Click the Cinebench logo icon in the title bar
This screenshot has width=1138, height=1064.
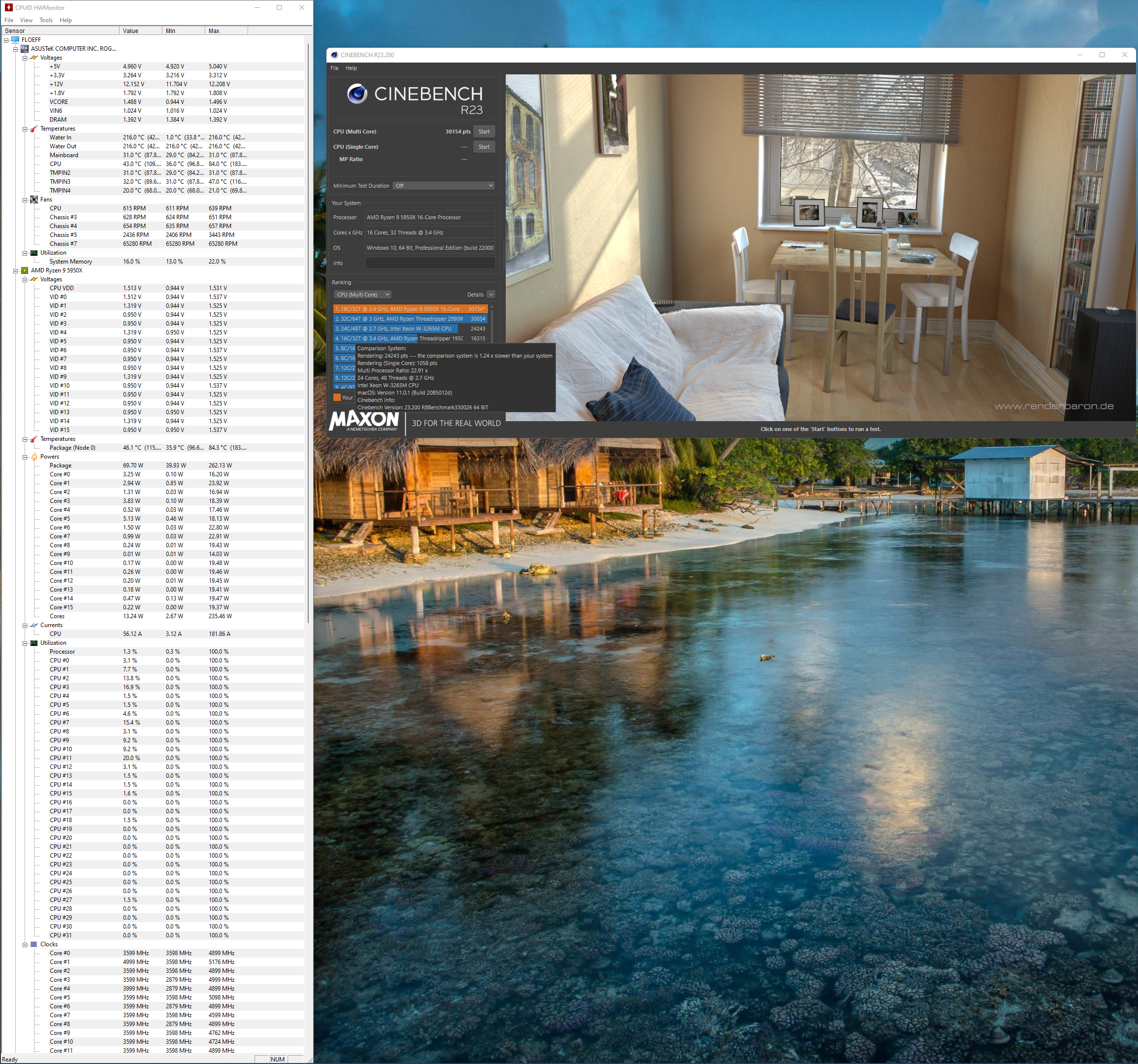point(334,55)
